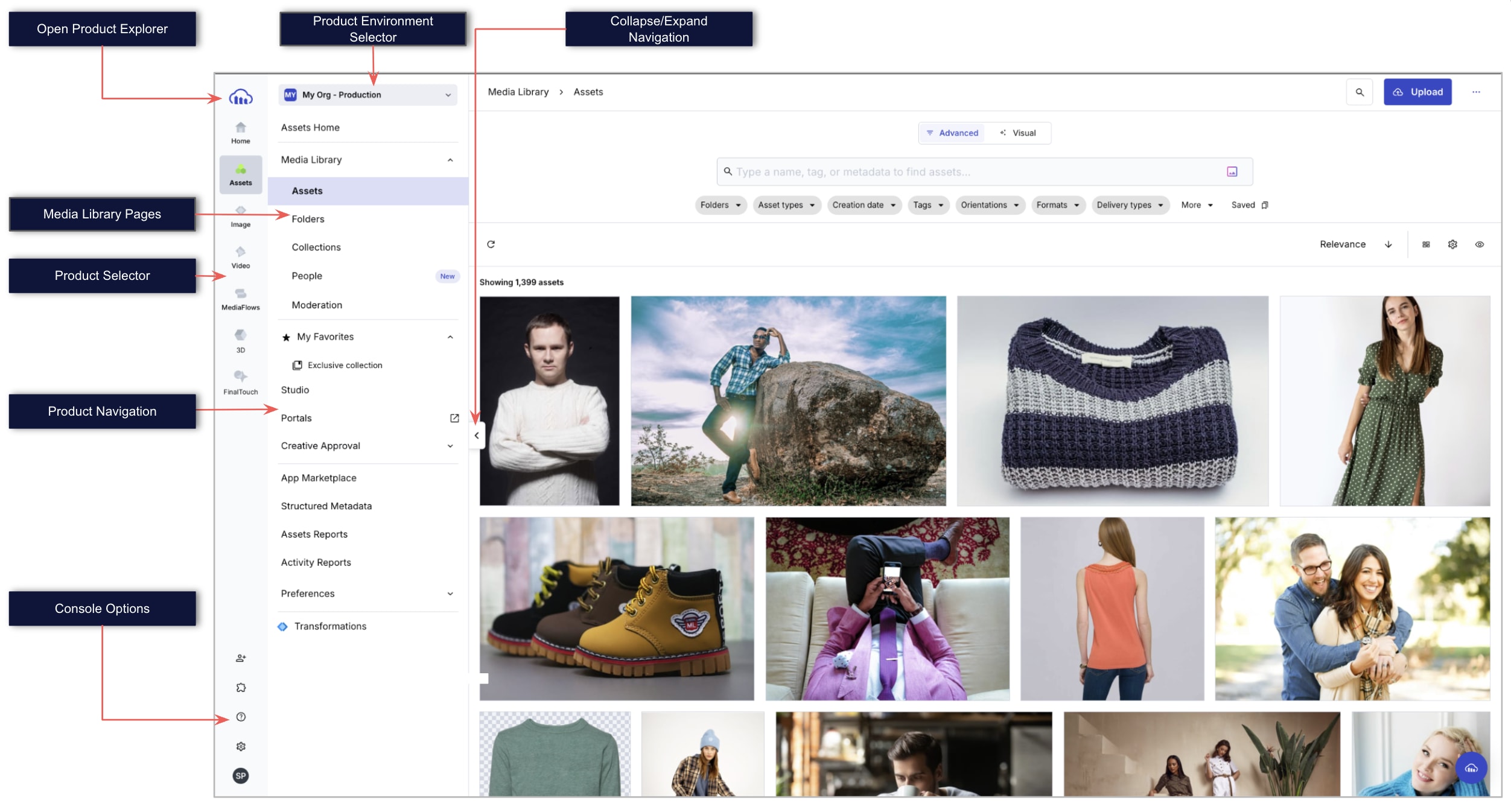The width and height of the screenshot is (1511, 812).
Task: Toggle the eye preview icon
Action: click(x=1479, y=244)
